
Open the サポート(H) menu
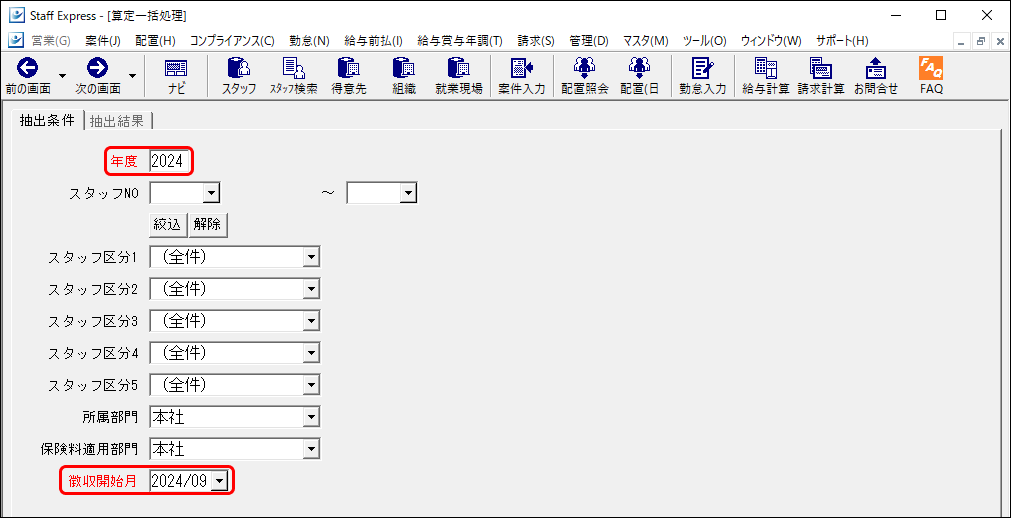[842, 40]
